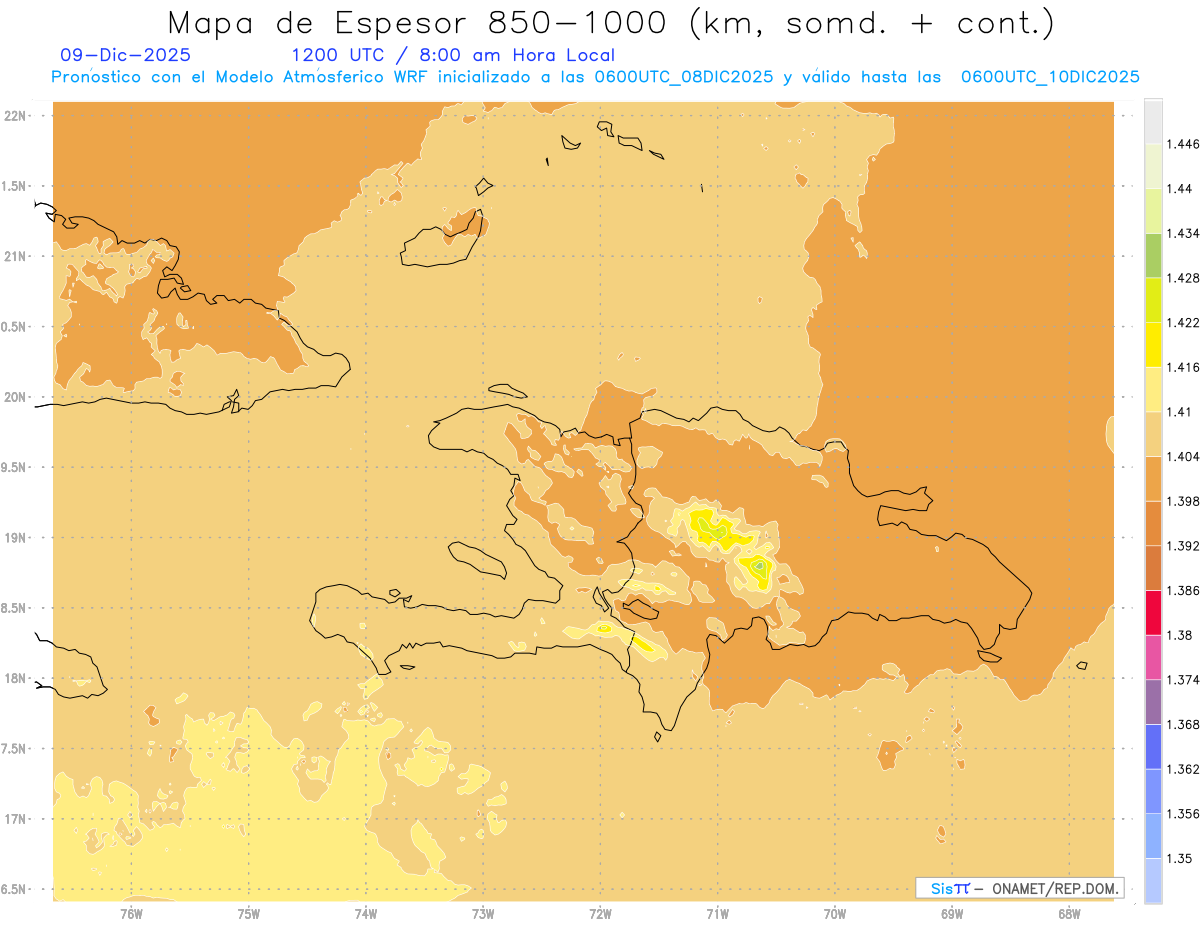Click the 72W longitude label
Screen dimensions: 1200x927
pos(600,914)
